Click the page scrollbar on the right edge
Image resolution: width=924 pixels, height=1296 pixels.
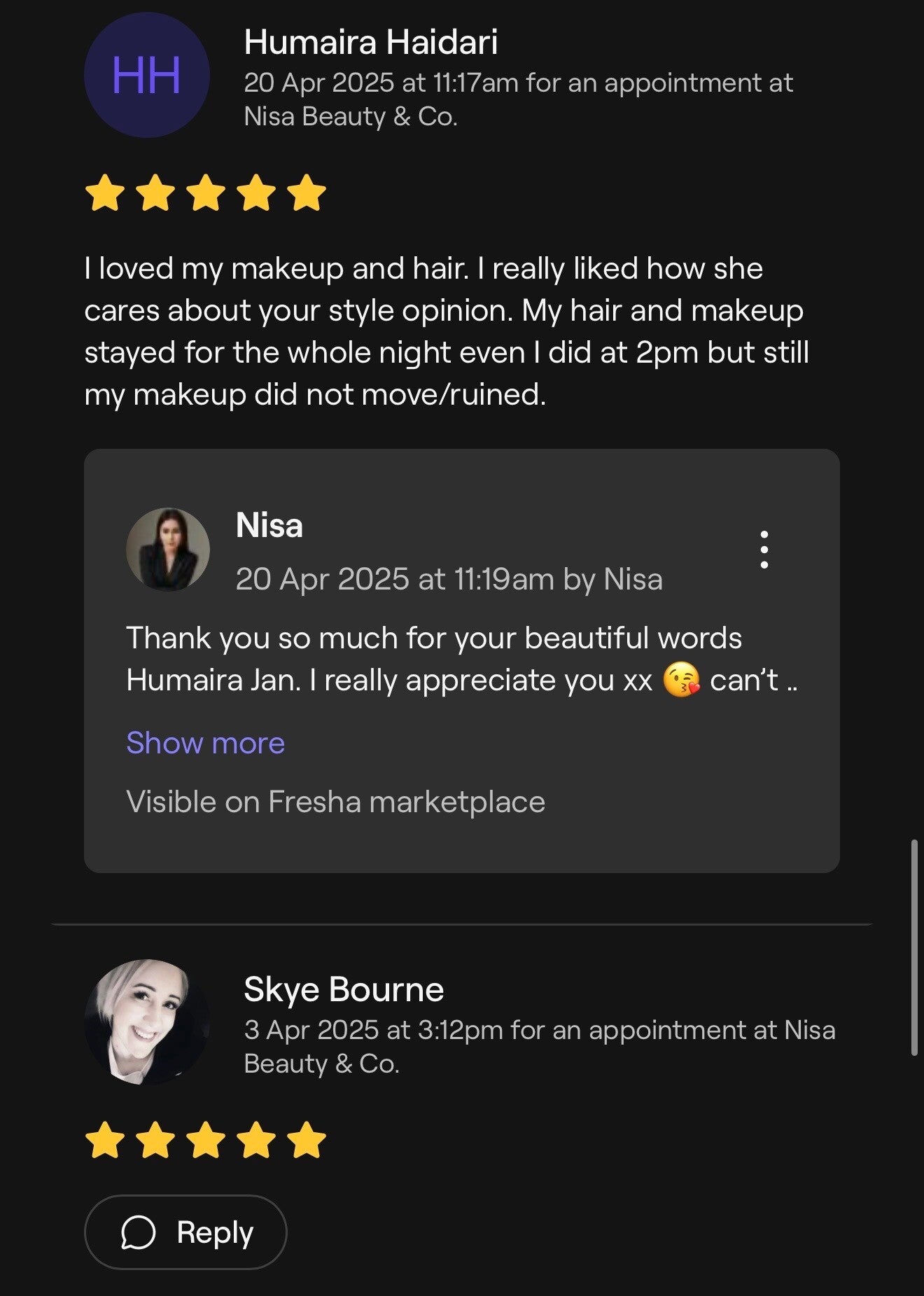[x=913, y=947]
